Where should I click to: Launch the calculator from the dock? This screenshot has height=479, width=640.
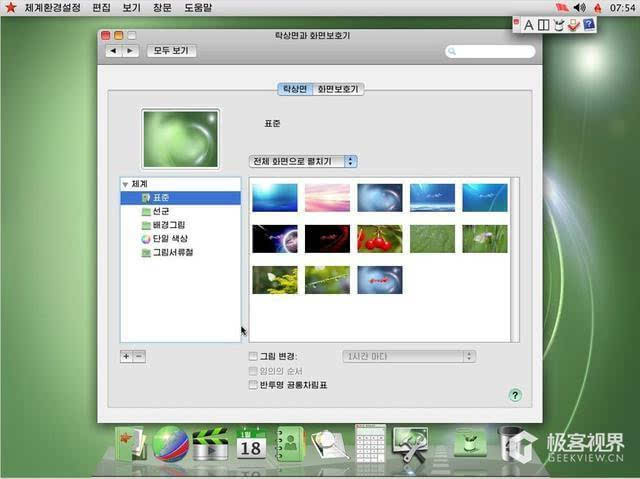(x=370, y=444)
